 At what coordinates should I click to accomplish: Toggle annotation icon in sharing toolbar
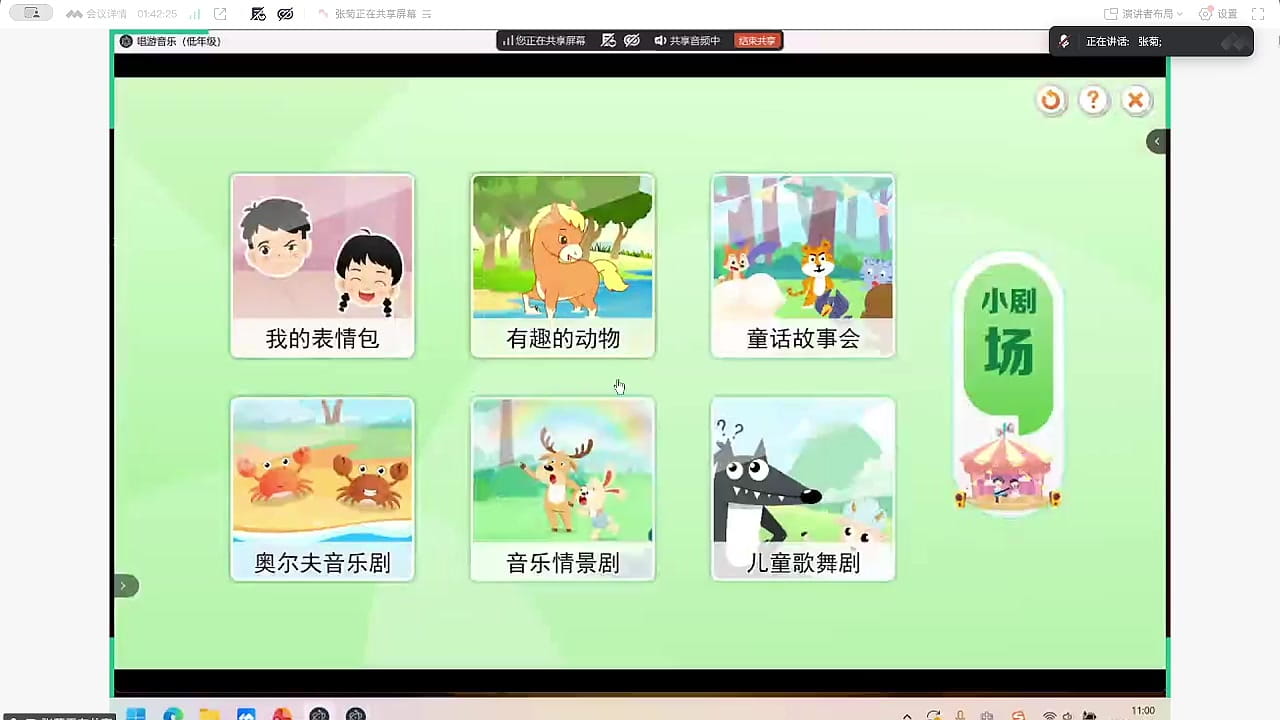(x=608, y=41)
